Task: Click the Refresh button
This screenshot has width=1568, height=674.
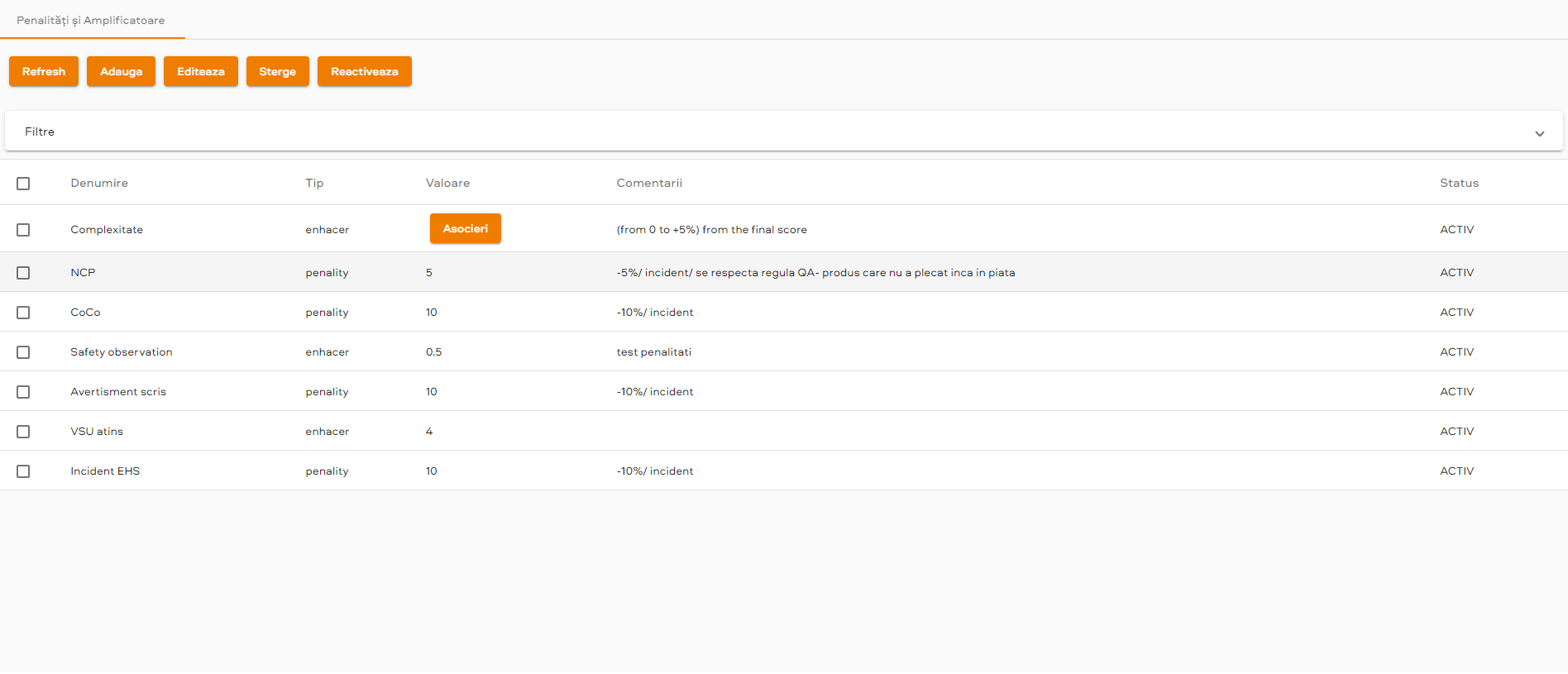Action: click(44, 72)
